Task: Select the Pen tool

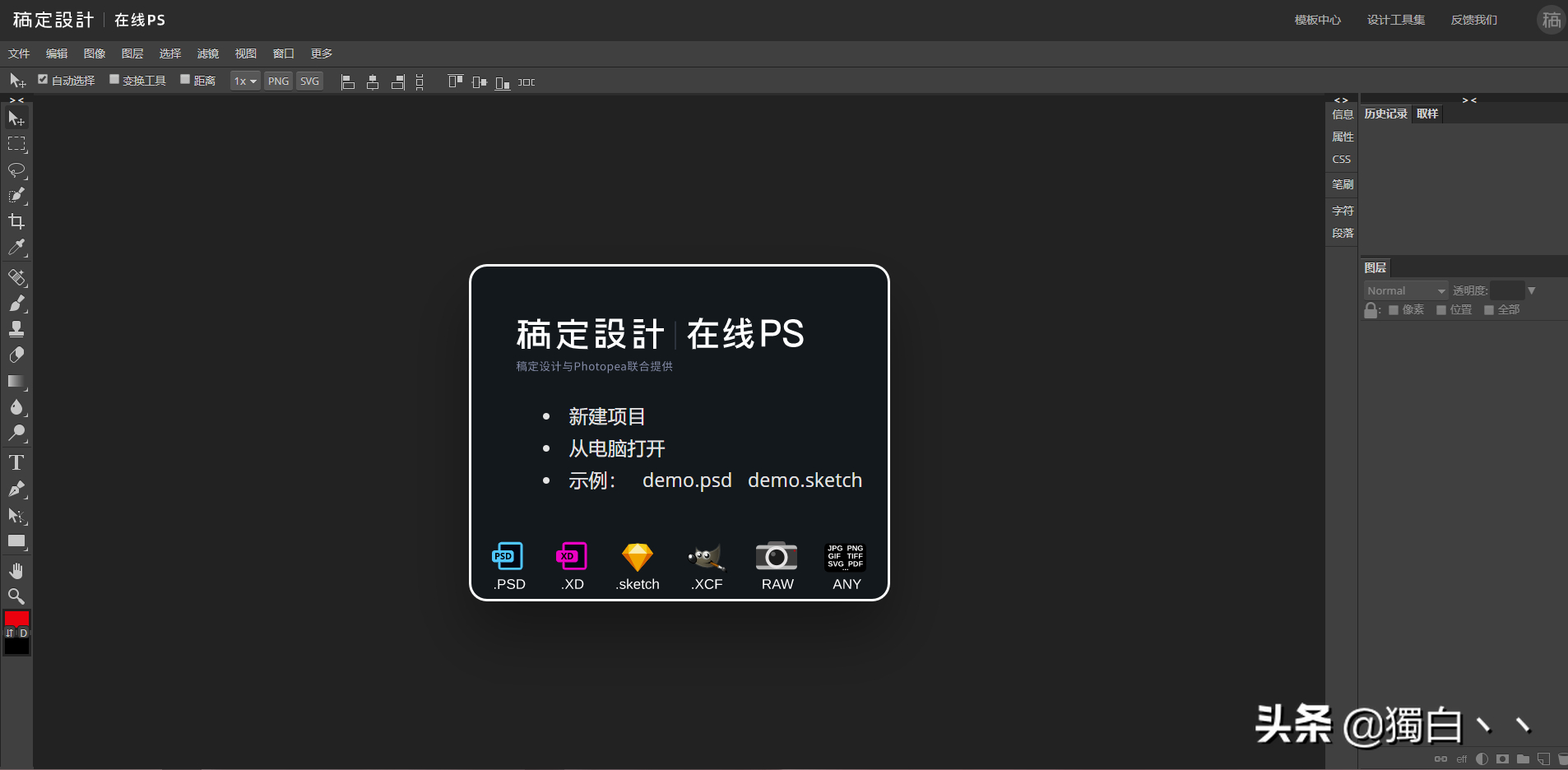Action: 16,489
